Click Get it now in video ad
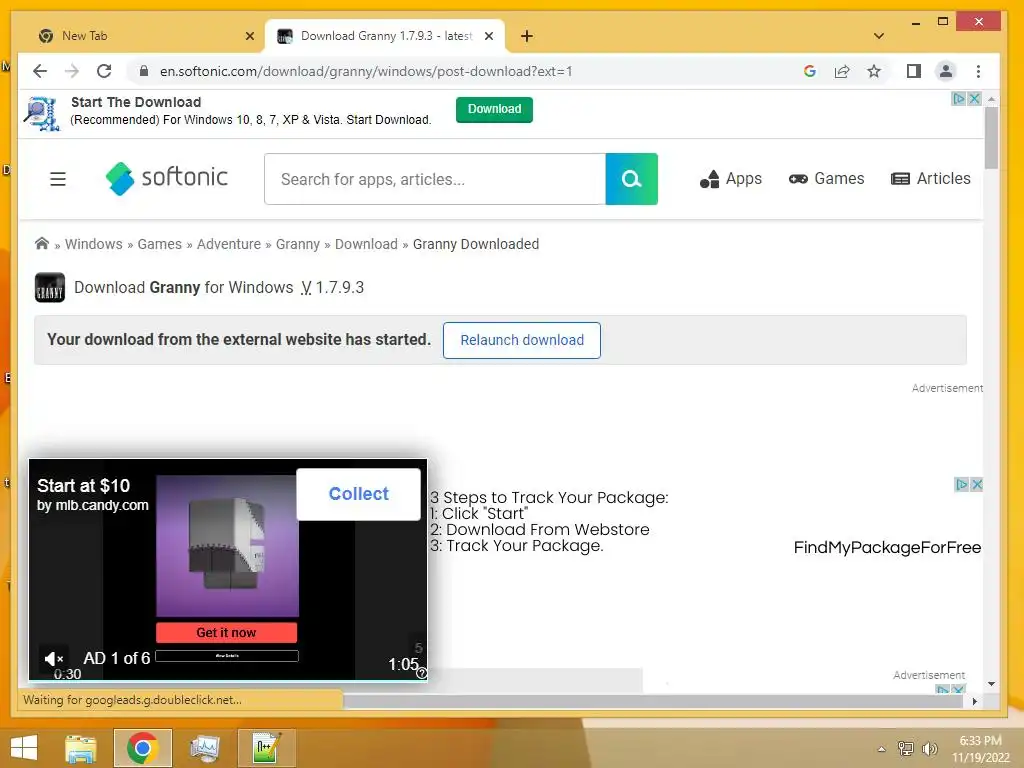 coord(227,632)
